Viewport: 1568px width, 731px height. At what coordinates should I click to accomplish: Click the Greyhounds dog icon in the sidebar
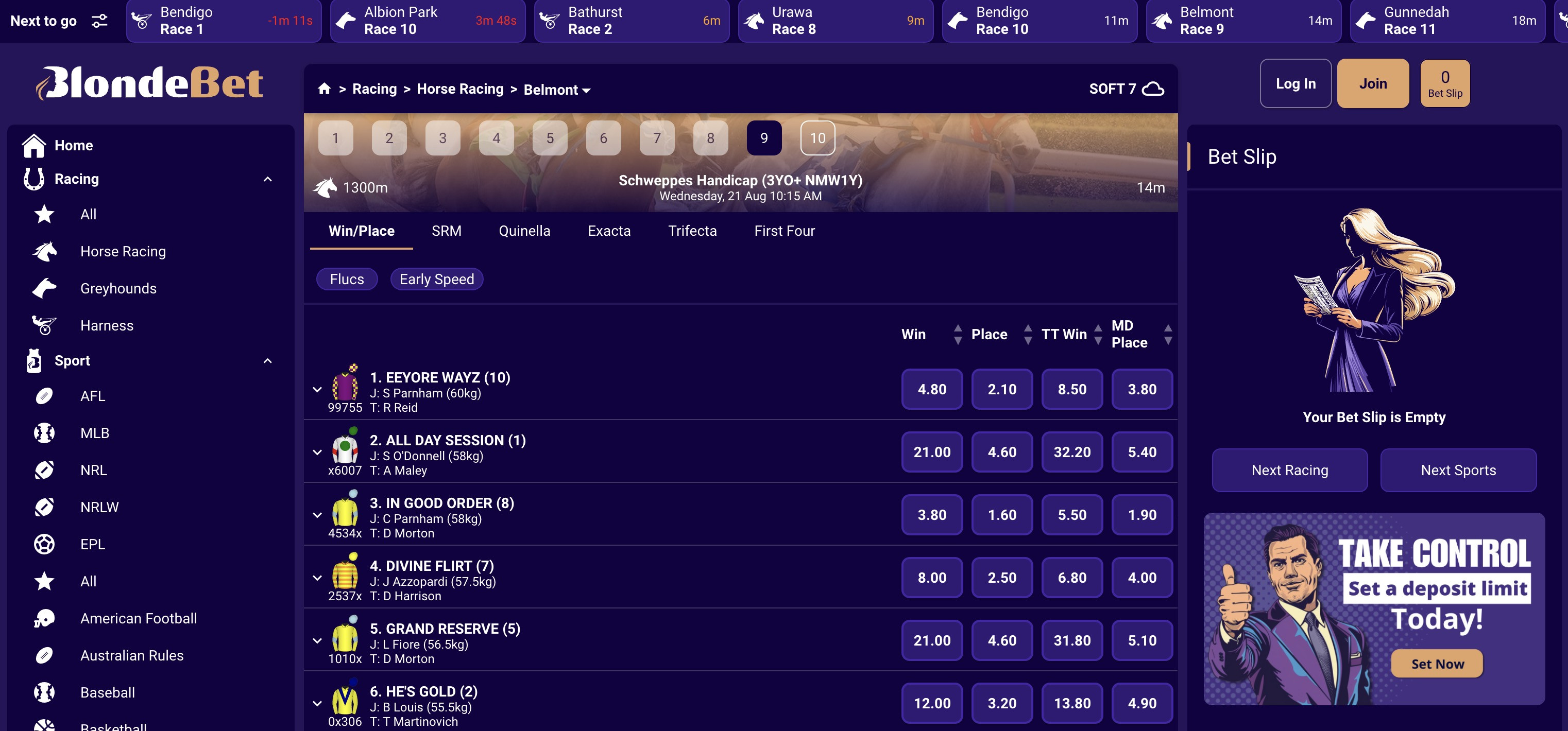[x=44, y=288]
